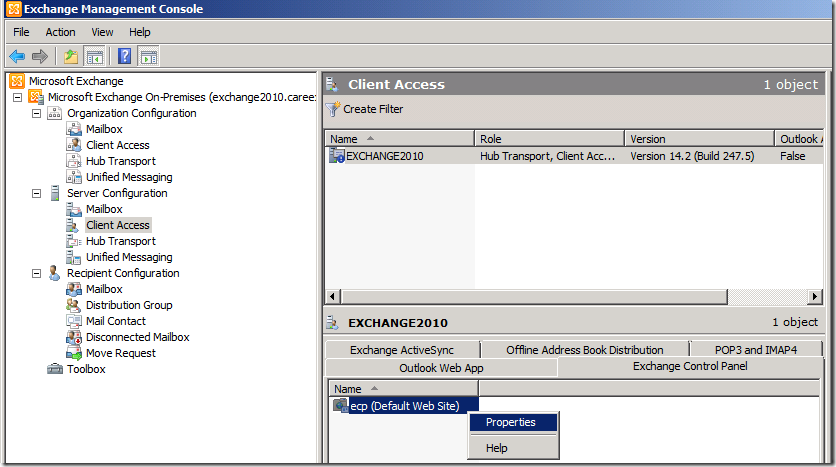Sort servers by Version column header
Viewport: 836px width, 467px height.
[700, 139]
